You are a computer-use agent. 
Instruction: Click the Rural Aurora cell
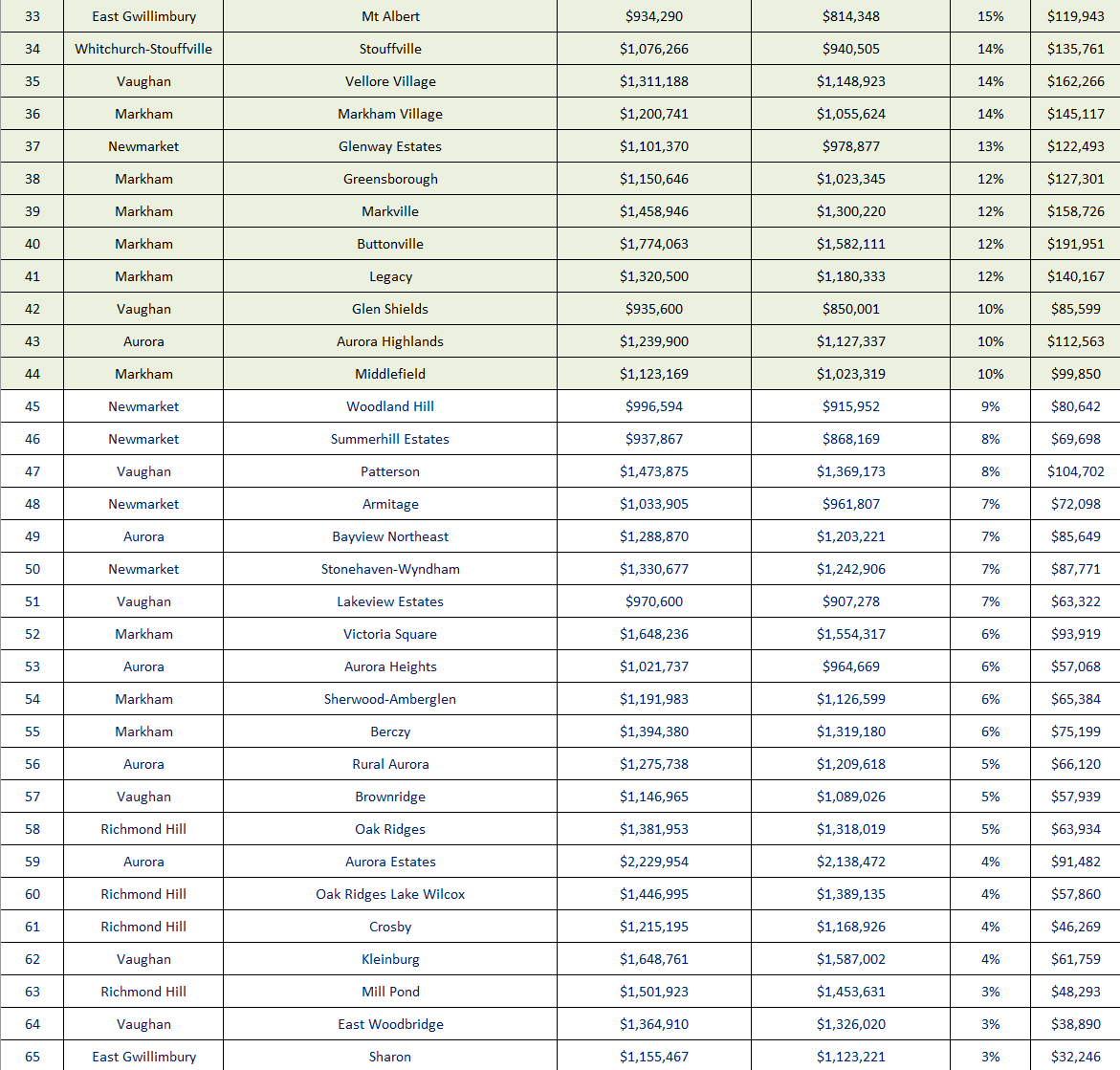tap(390, 764)
